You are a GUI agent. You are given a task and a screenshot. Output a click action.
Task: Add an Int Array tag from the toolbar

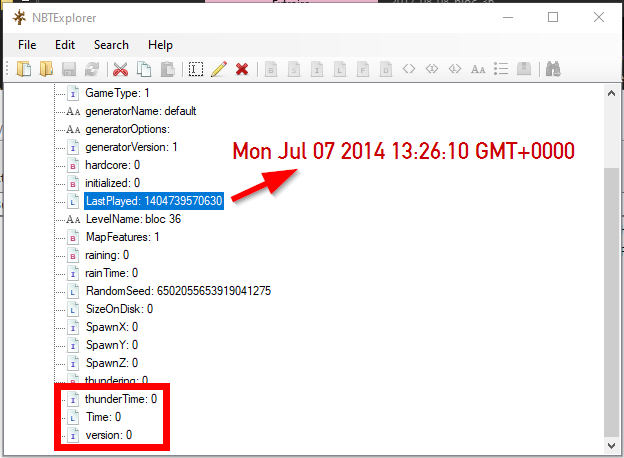point(432,69)
